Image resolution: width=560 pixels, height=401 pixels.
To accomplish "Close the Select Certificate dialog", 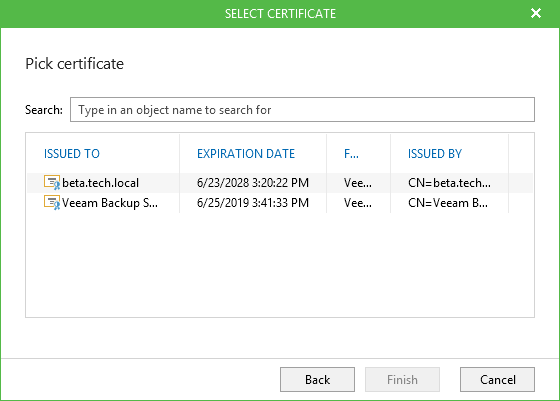I will [536, 13].
